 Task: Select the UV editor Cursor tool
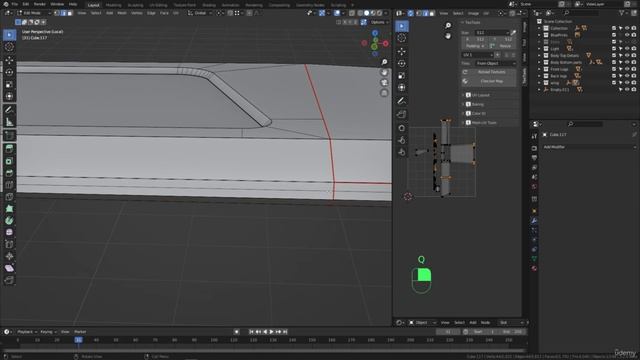[402, 38]
